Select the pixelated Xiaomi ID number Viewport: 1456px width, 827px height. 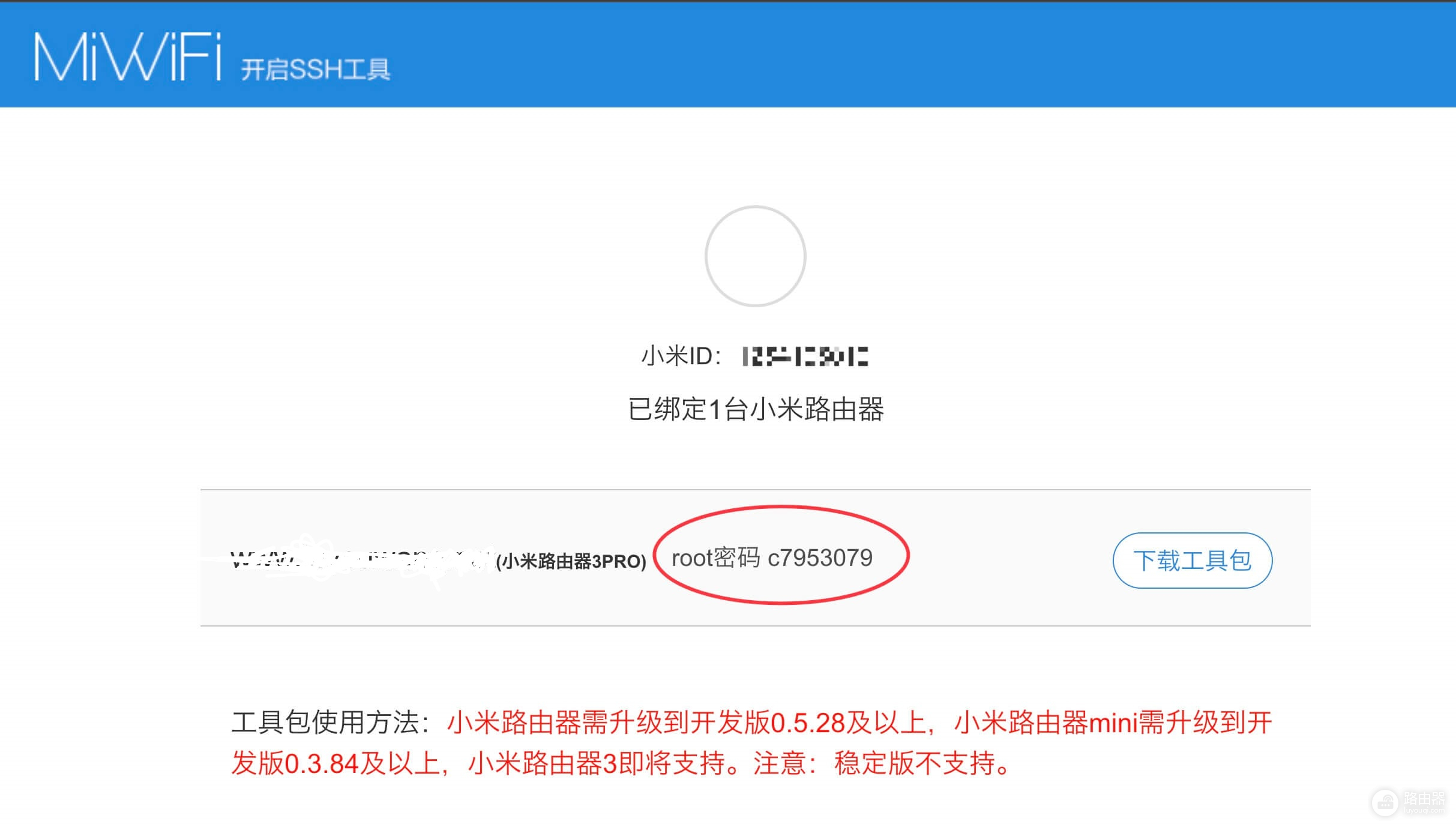(x=805, y=356)
